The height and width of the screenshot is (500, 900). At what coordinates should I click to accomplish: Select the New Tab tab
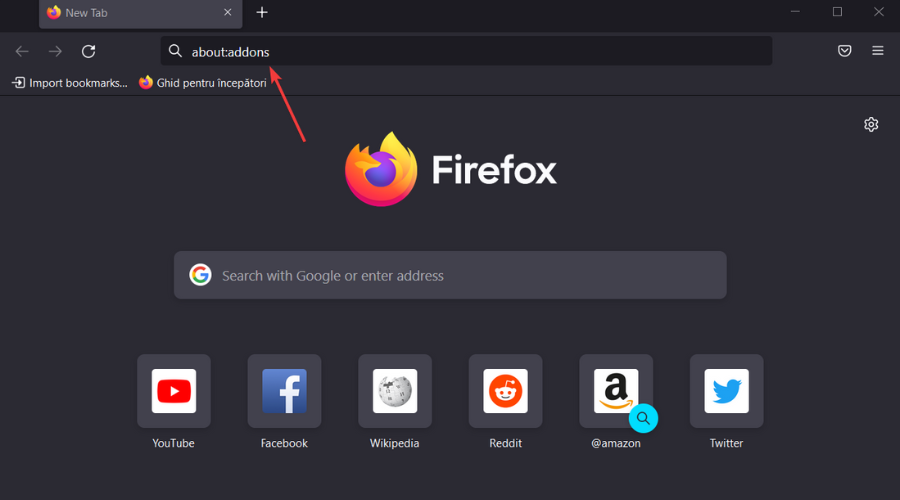pyautogui.click(x=141, y=14)
